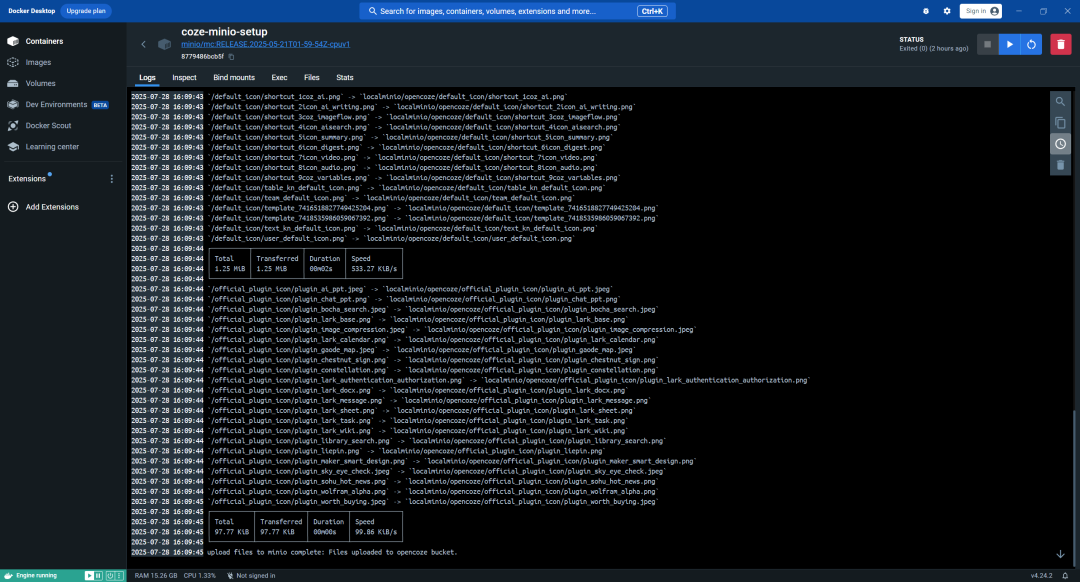Open the Files tab

pyautogui.click(x=311, y=78)
